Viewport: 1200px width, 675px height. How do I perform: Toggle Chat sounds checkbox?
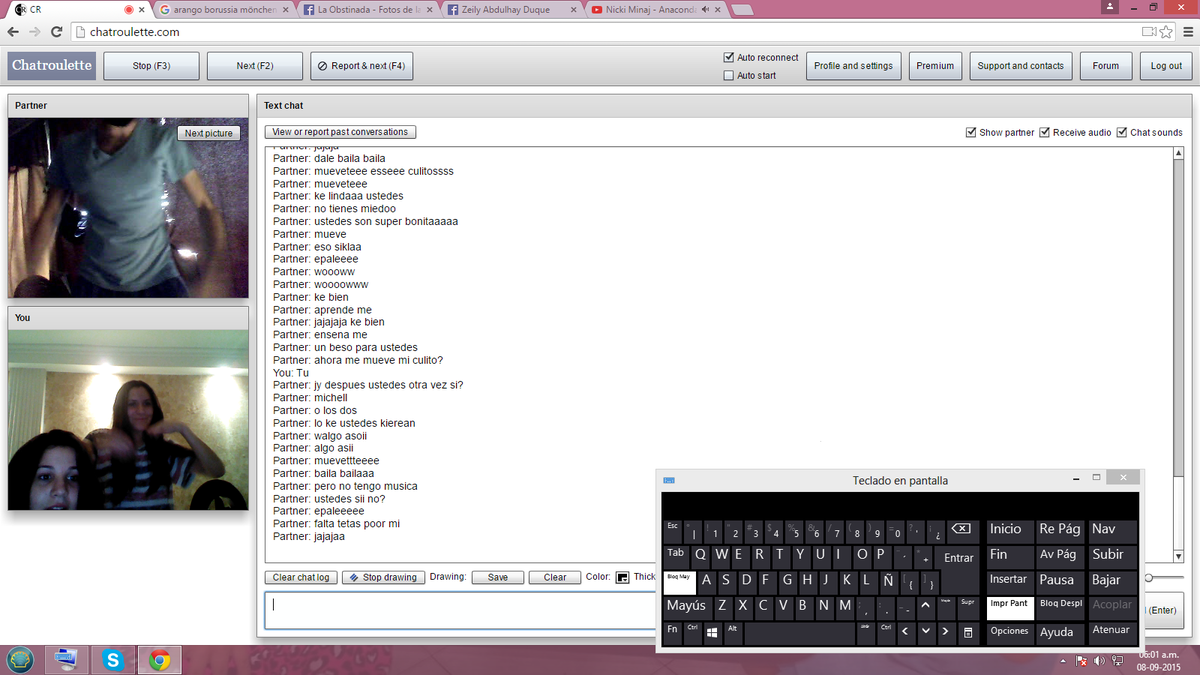(1122, 132)
